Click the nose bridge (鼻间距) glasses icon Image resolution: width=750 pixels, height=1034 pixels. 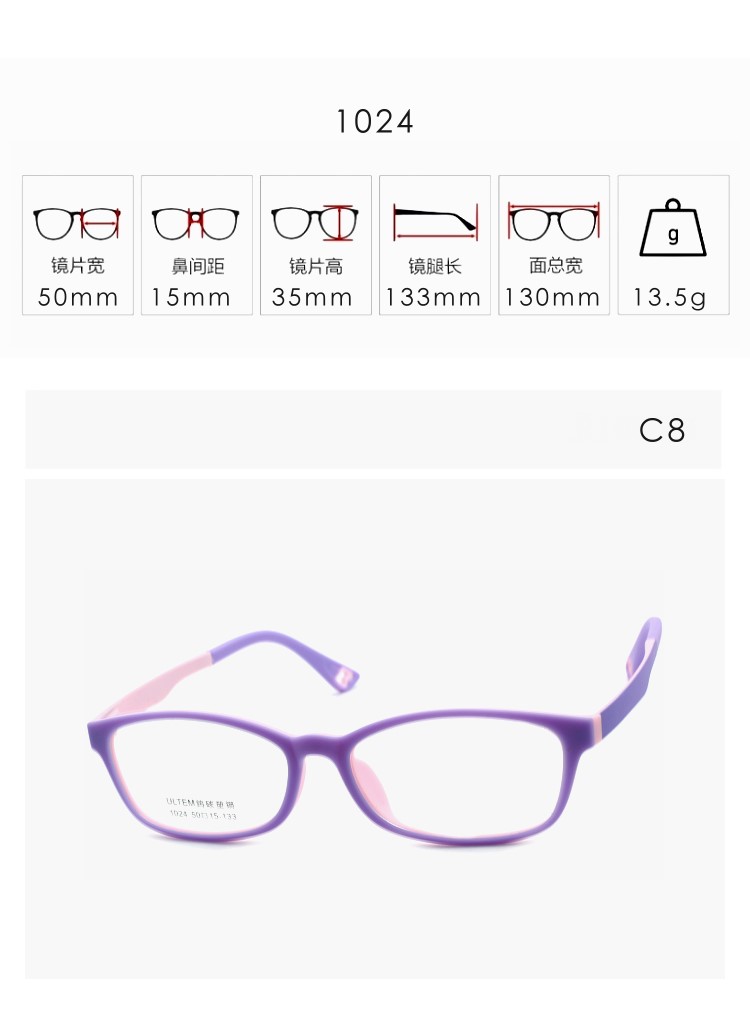(x=195, y=224)
